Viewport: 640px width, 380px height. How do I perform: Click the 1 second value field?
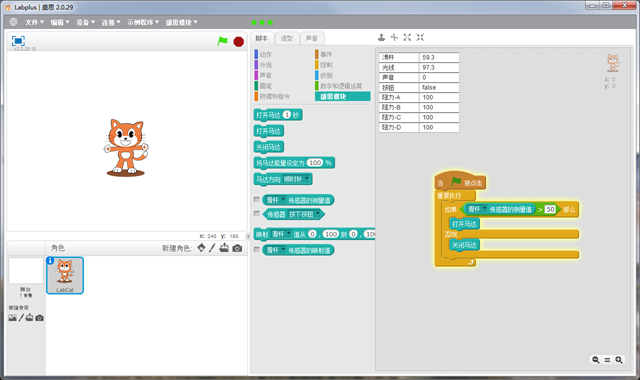point(287,115)
